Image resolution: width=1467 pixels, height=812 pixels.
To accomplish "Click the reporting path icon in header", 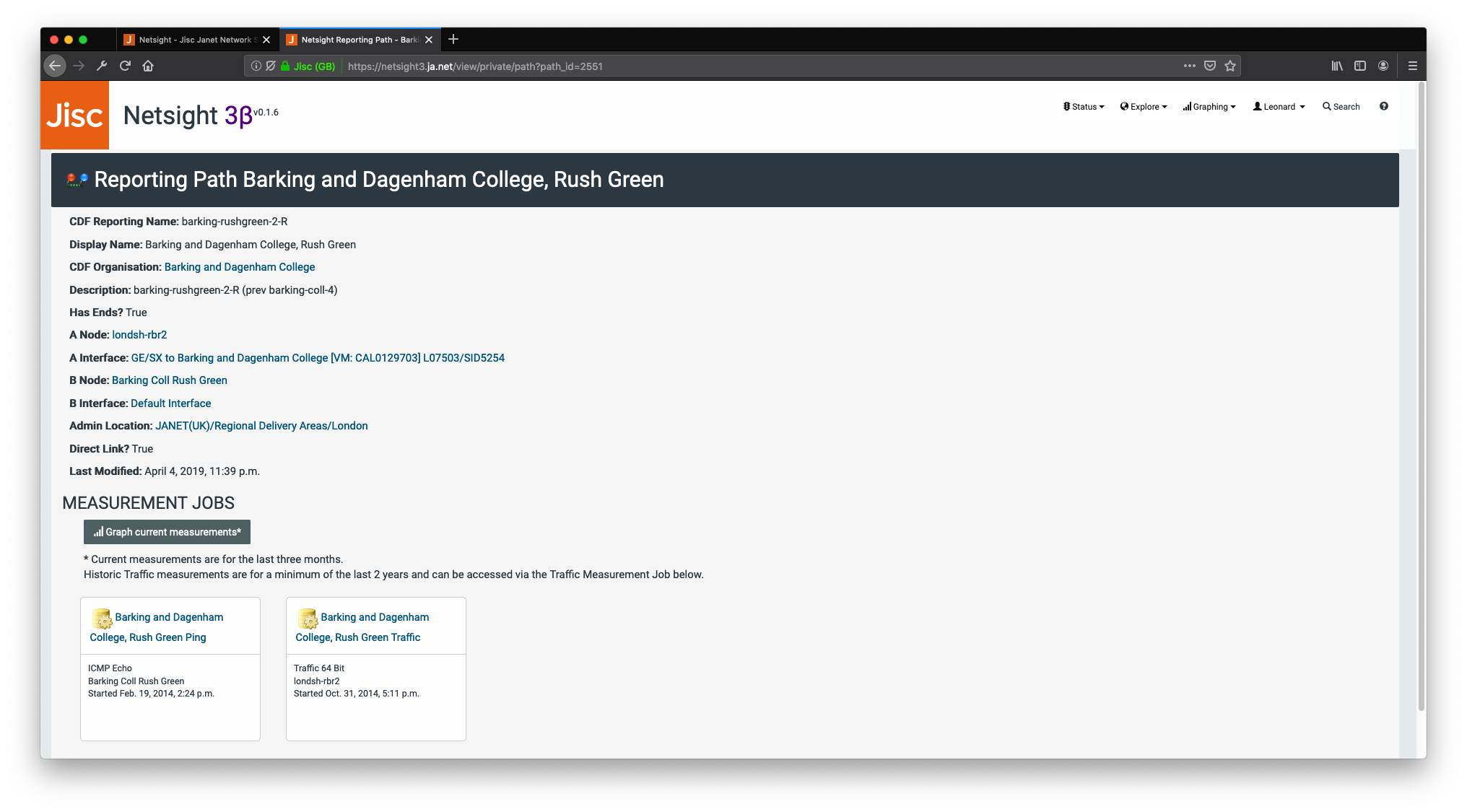I will pos(77,180).
